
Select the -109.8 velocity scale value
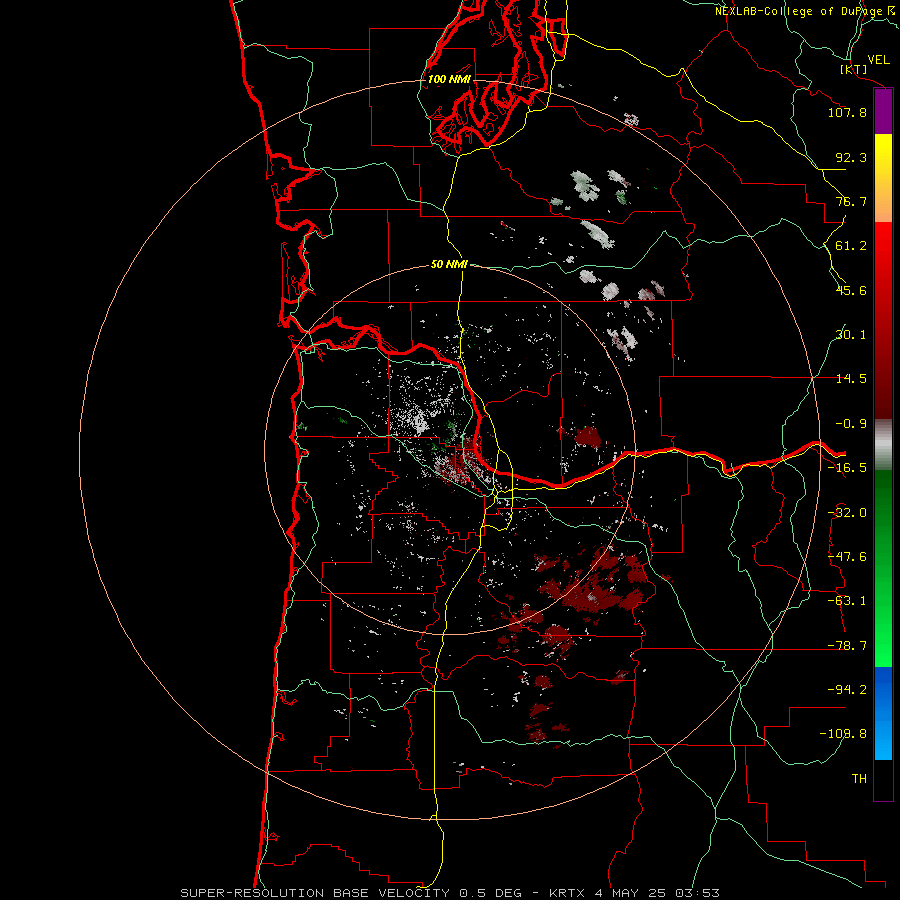(x=844, y=734)
